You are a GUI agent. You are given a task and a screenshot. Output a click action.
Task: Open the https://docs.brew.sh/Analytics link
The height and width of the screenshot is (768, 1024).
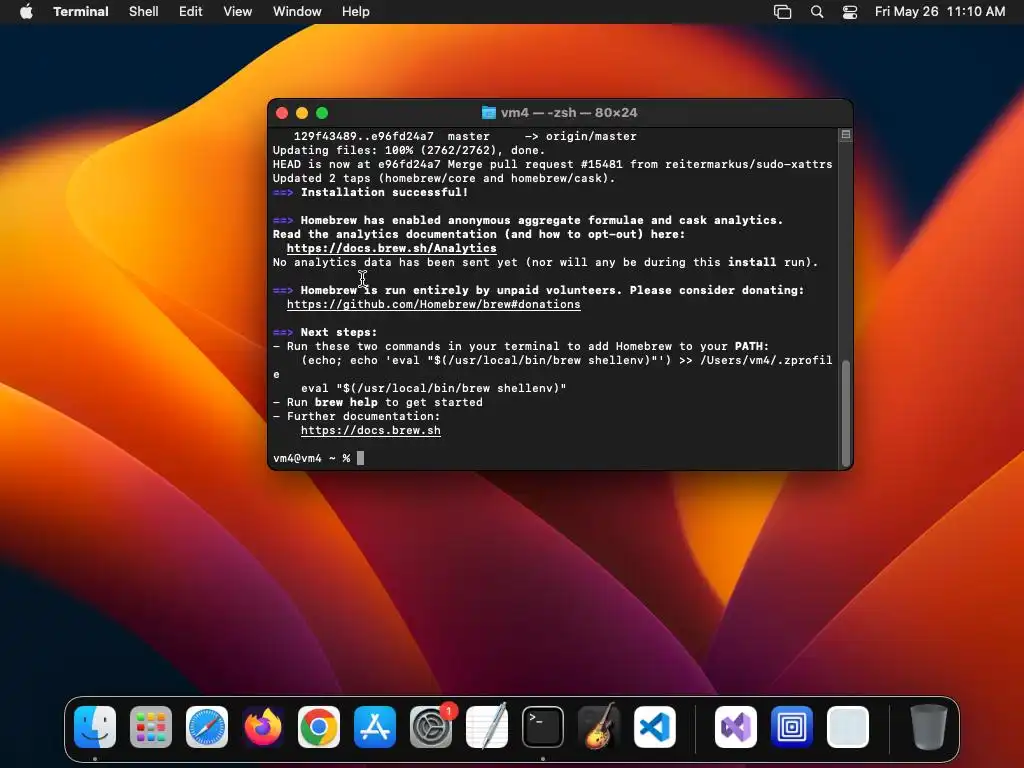click(x=391, y=248)
